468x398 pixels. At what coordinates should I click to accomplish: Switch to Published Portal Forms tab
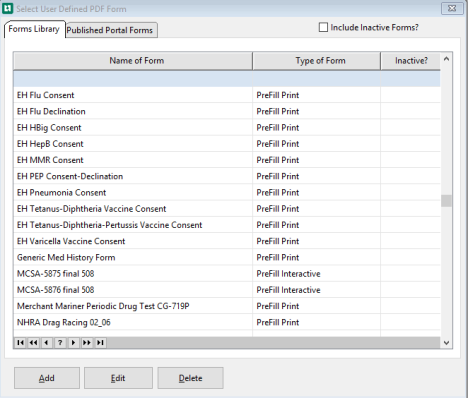click(x=110, y=30)
